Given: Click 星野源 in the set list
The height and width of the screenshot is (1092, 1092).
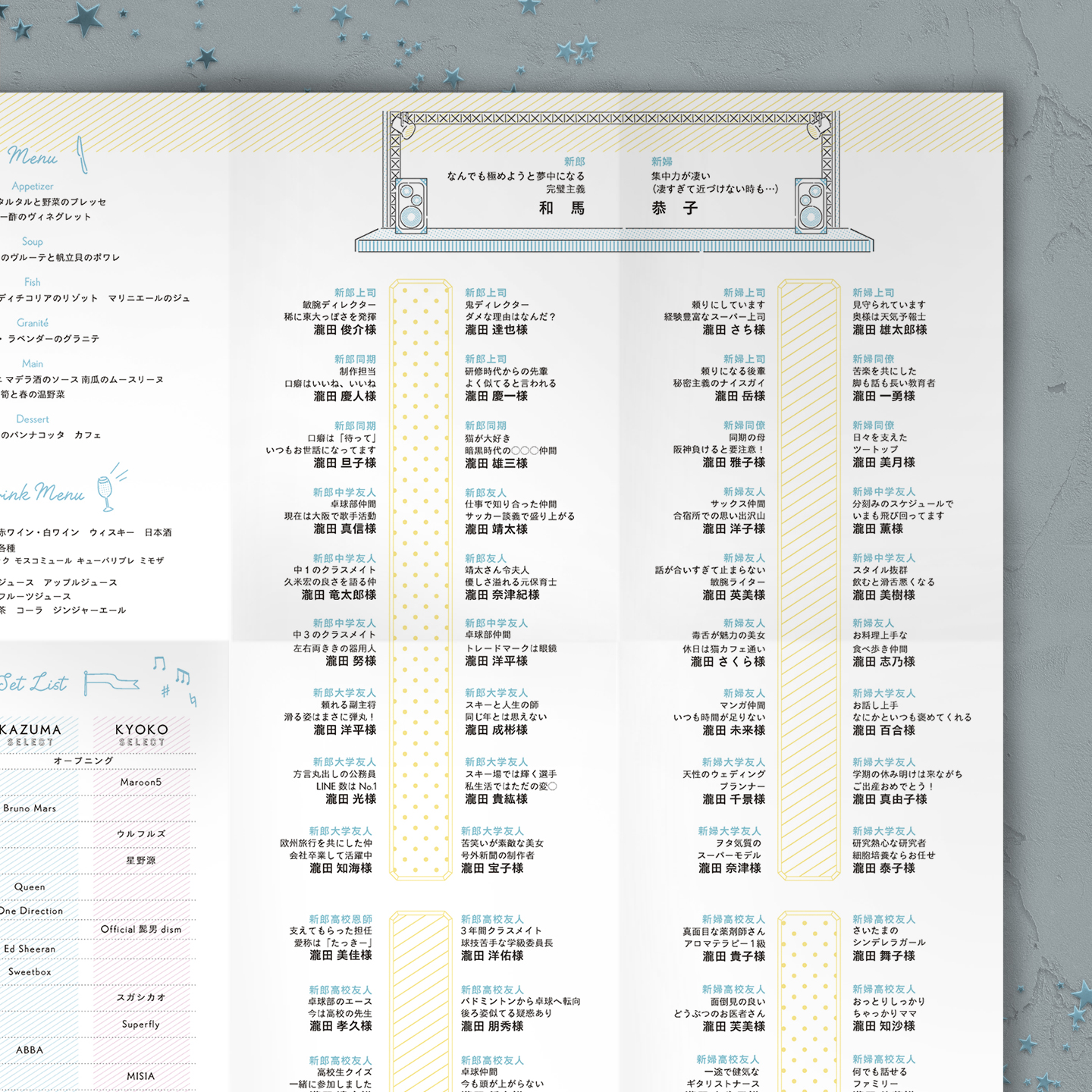Looking at the screenshot, I should click(x=141, y=861).
